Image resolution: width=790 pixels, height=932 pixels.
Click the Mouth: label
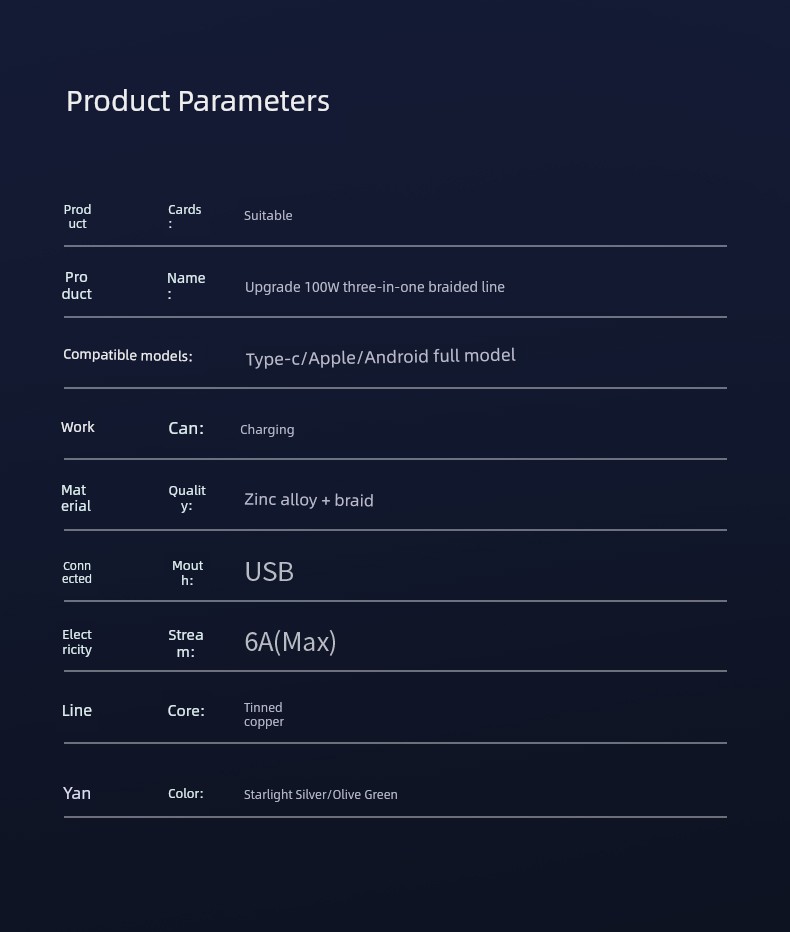point(187,572)
